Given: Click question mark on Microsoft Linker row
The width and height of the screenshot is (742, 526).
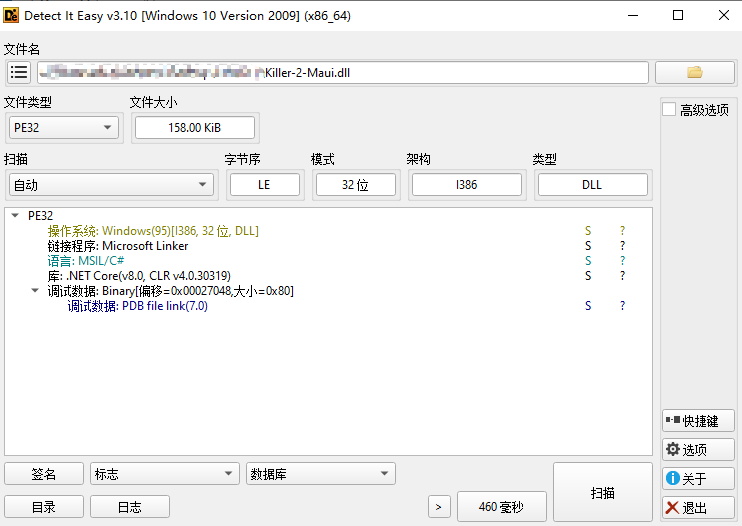Looking at the screenshot, I should (622, 245).
